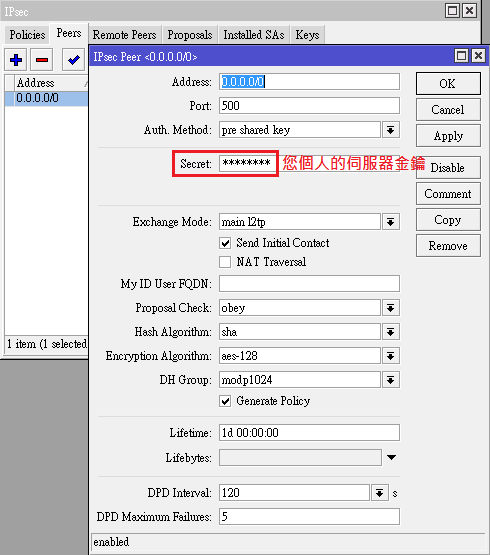Open the Remote Peers tab
Screen dimensions: 490x555
click(124, 35)
